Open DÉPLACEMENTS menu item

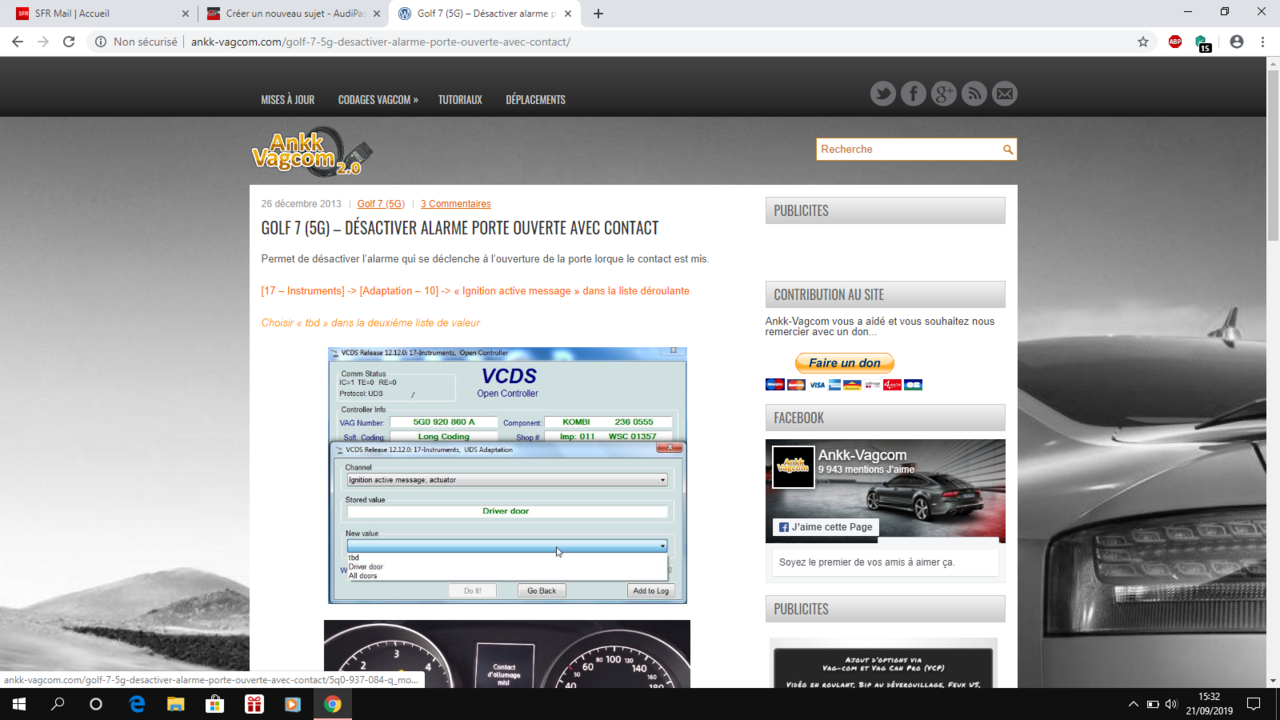point(536,100)
